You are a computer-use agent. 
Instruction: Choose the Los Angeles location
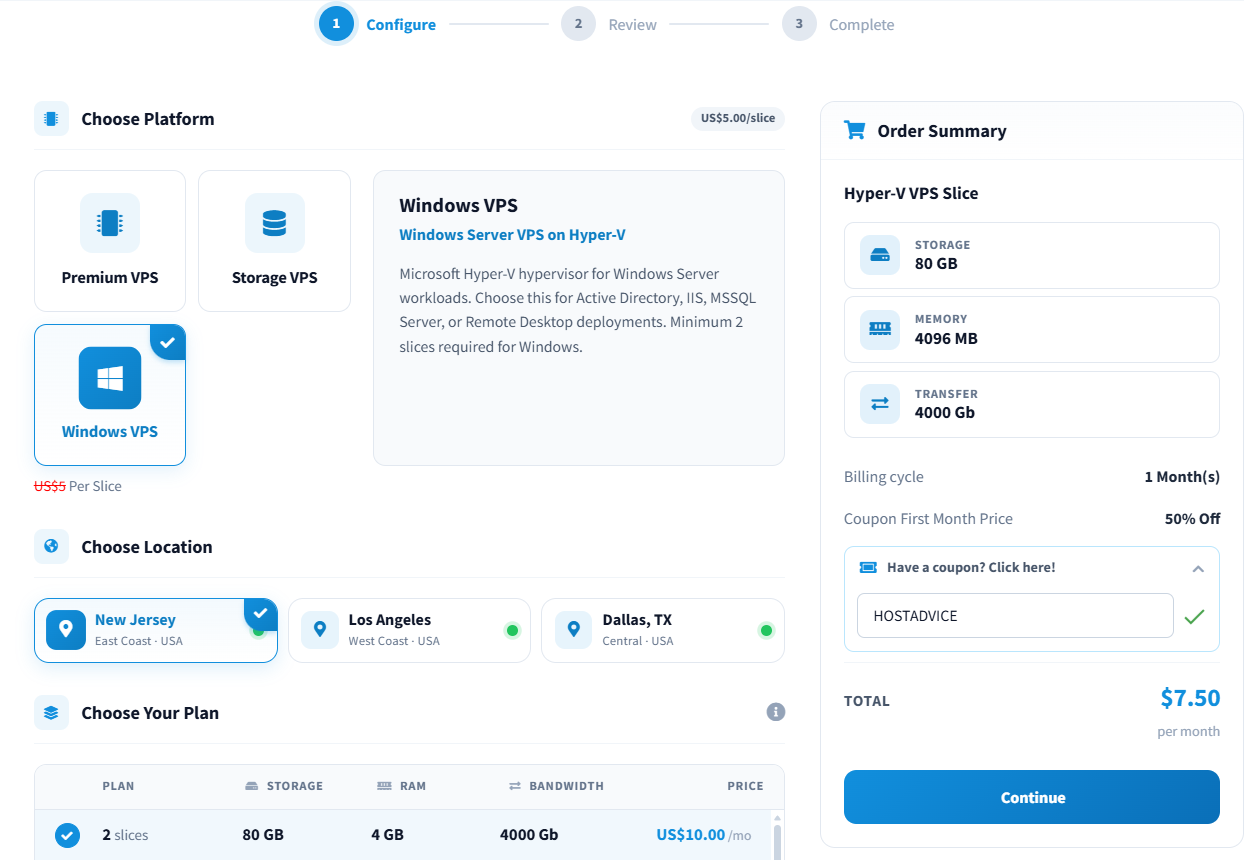pyautogui.click(x=409, y=630)
